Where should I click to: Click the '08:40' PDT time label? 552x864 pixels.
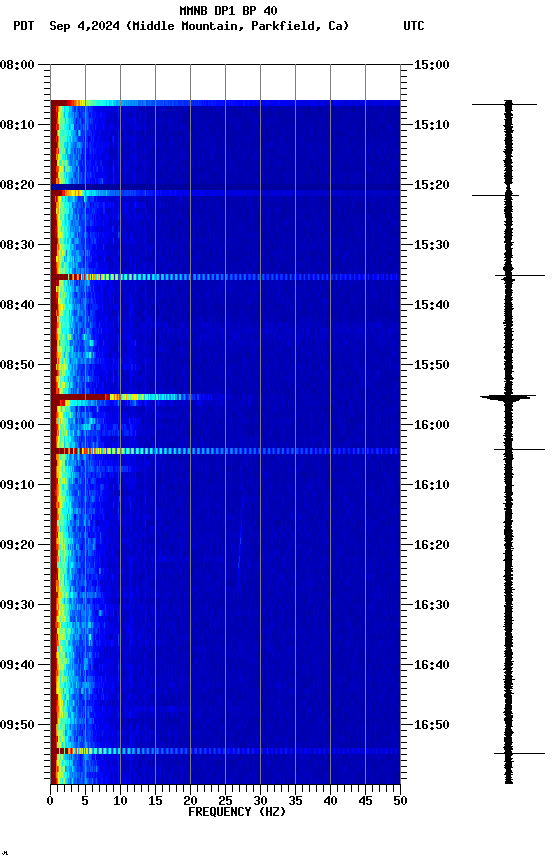click(17, 305)
